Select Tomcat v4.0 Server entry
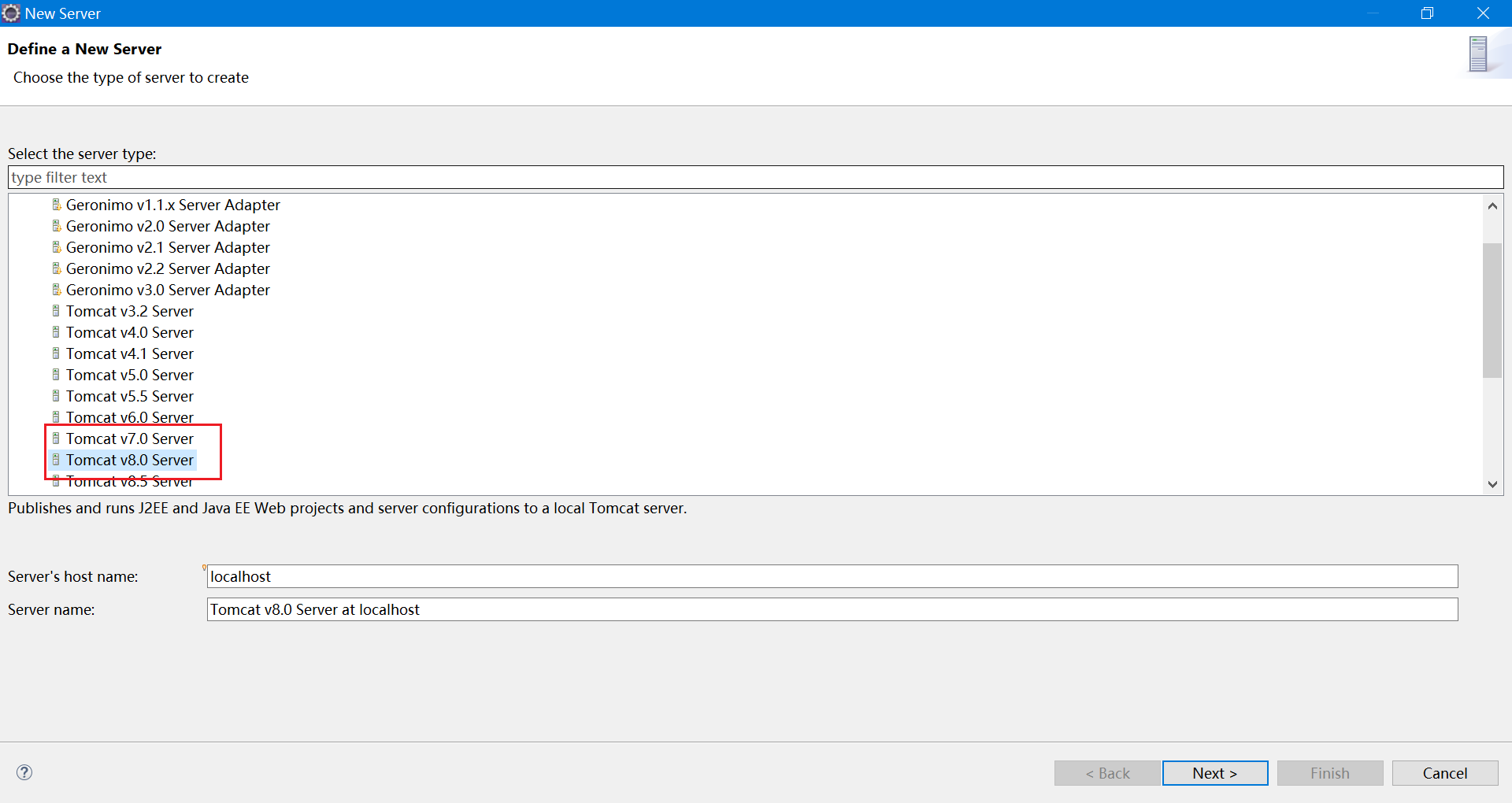 coord(129,332)
